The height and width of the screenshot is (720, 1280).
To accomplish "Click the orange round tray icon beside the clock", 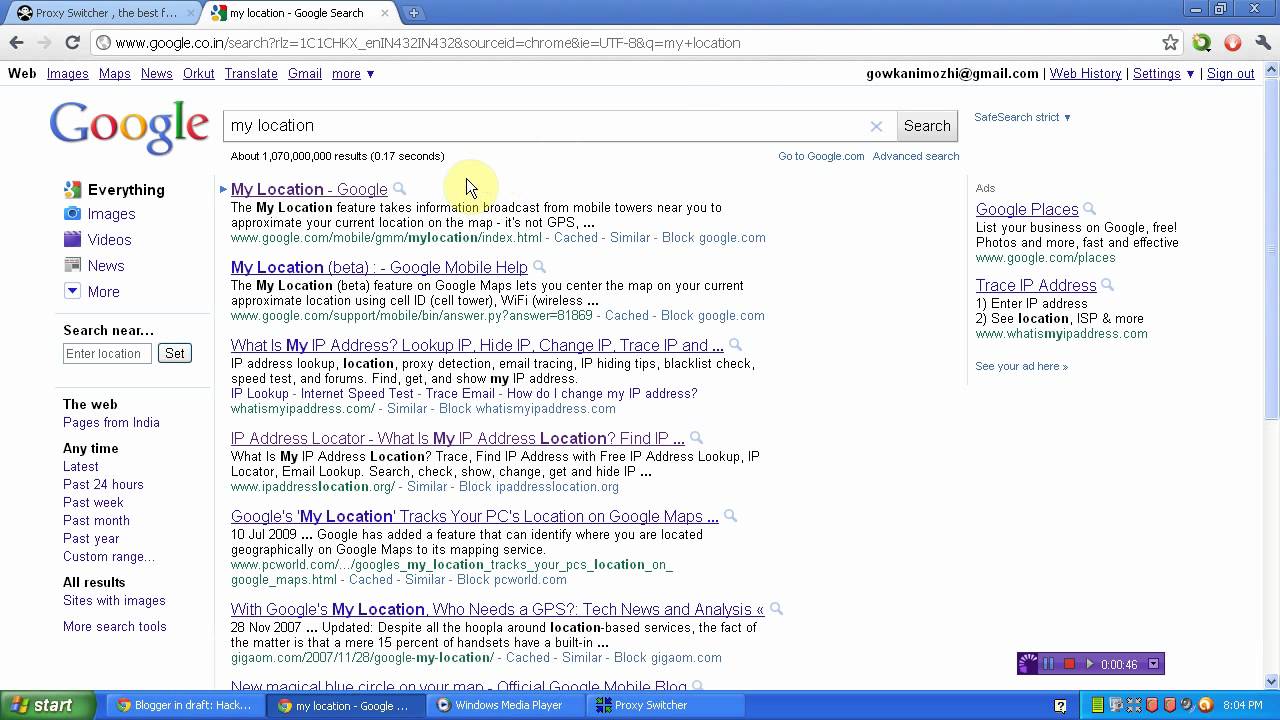I will (1205, 705).
